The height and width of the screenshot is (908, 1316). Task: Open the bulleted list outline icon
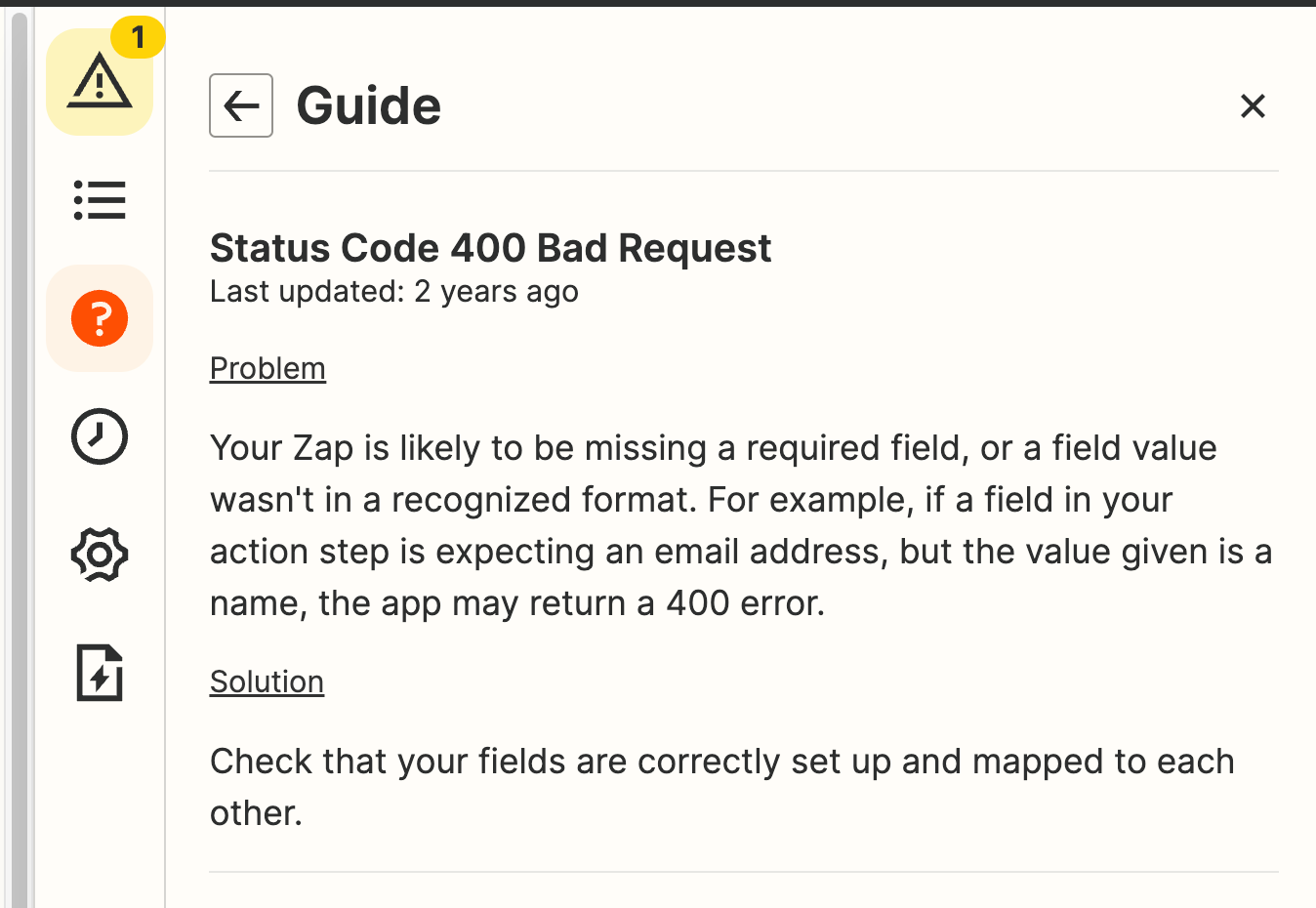(100, 200)
